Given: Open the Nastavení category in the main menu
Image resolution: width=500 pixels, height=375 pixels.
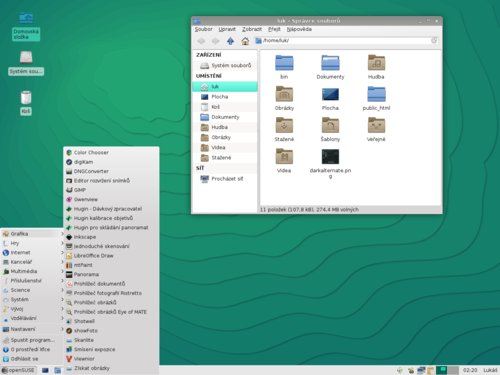Looking at the screenshot, I should tap(32, 329).
